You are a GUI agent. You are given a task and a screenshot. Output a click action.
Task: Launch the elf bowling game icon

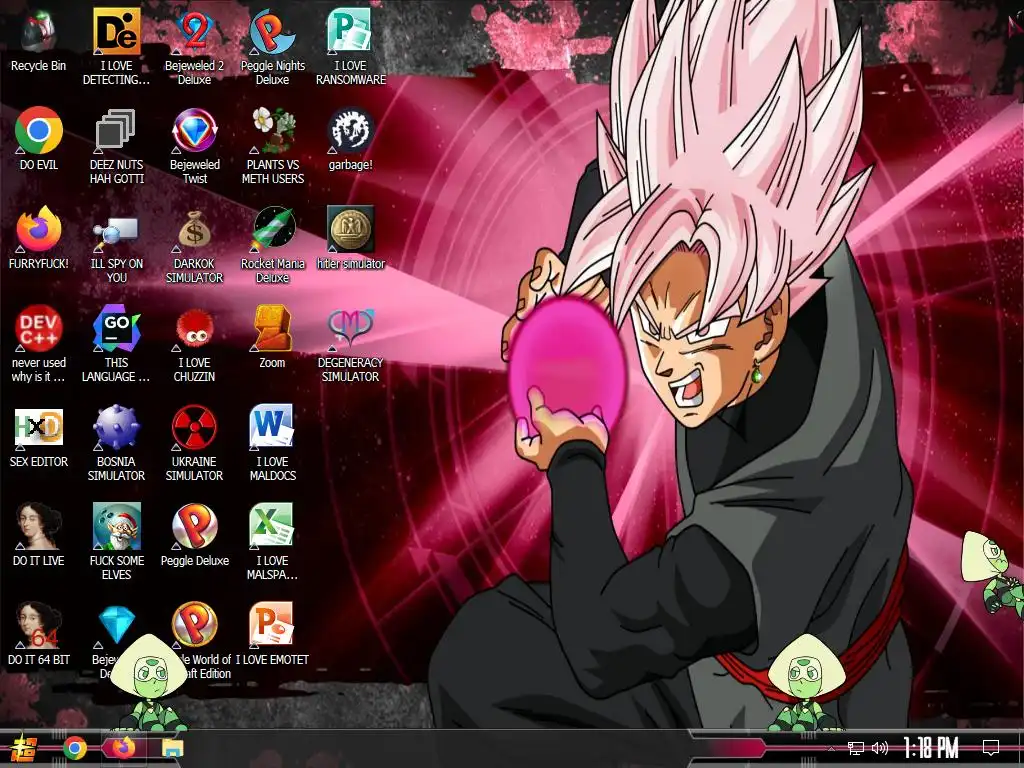[x=116, y=543]
